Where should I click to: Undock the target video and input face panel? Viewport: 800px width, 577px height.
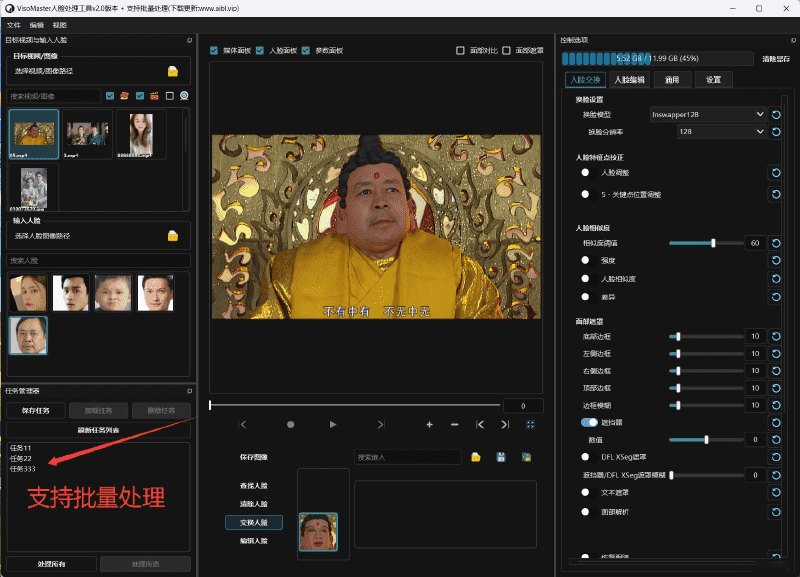pyautogui.click(x=190, y=40)
